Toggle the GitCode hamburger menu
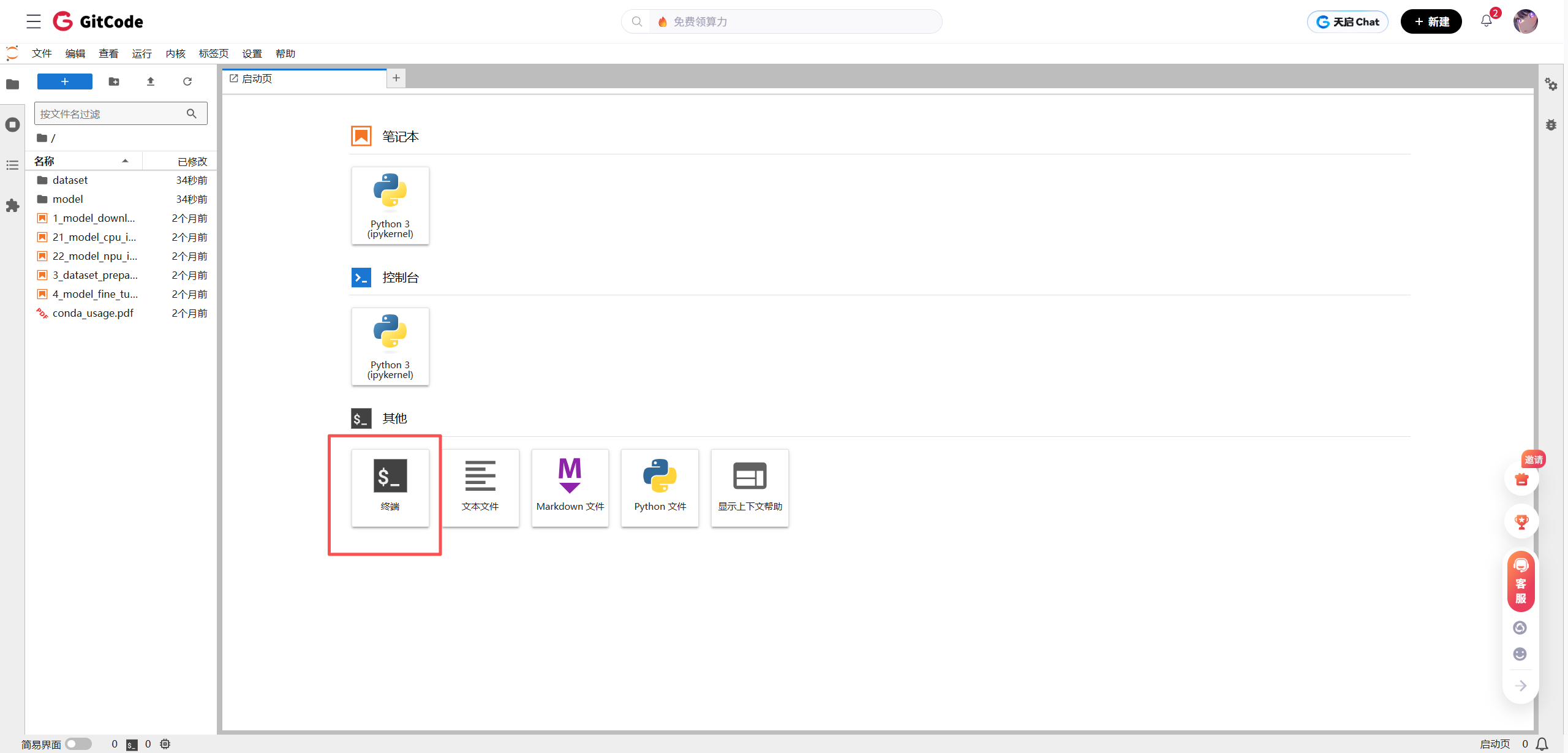This screenshot has width=1568, height=753. tap(34, 21)
